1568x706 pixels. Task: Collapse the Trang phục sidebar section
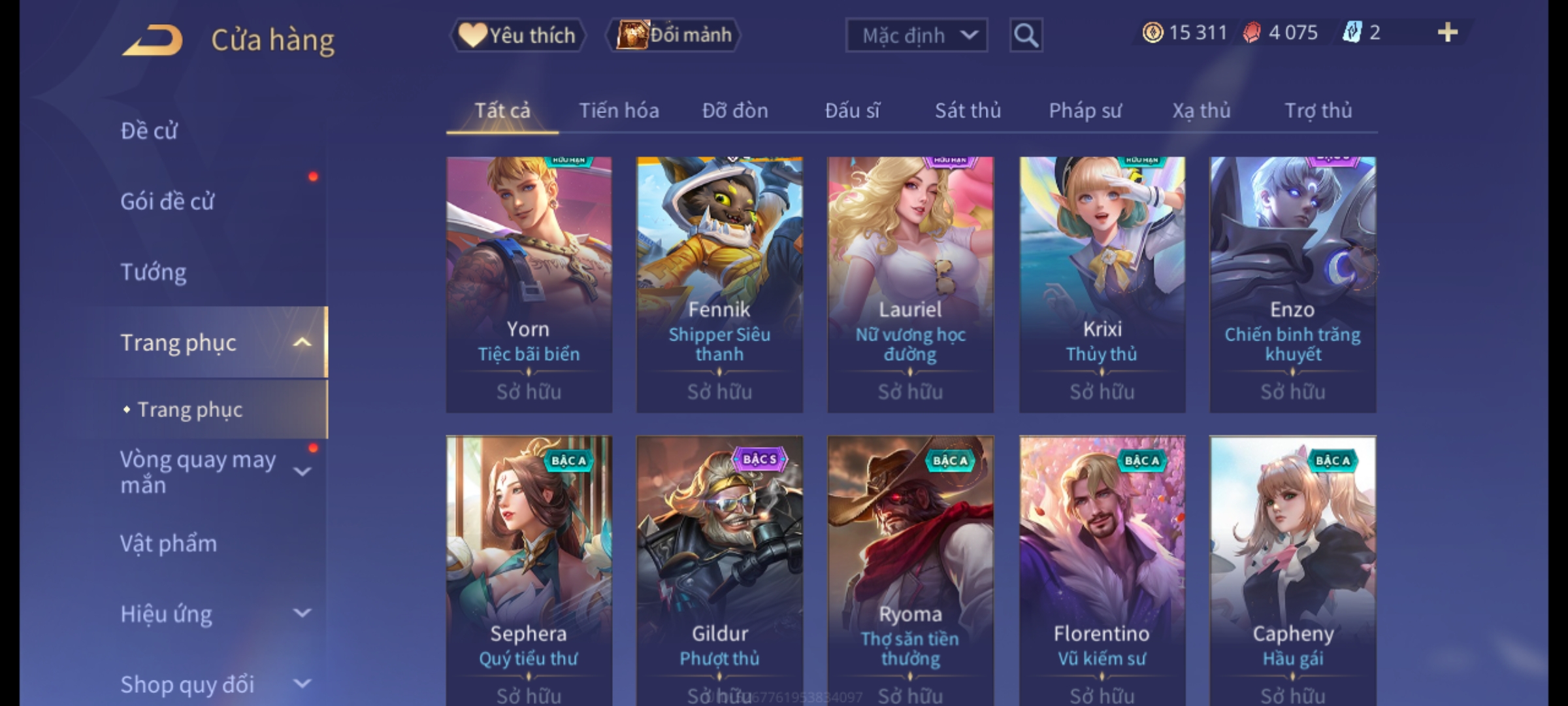[x=301, y=342]
